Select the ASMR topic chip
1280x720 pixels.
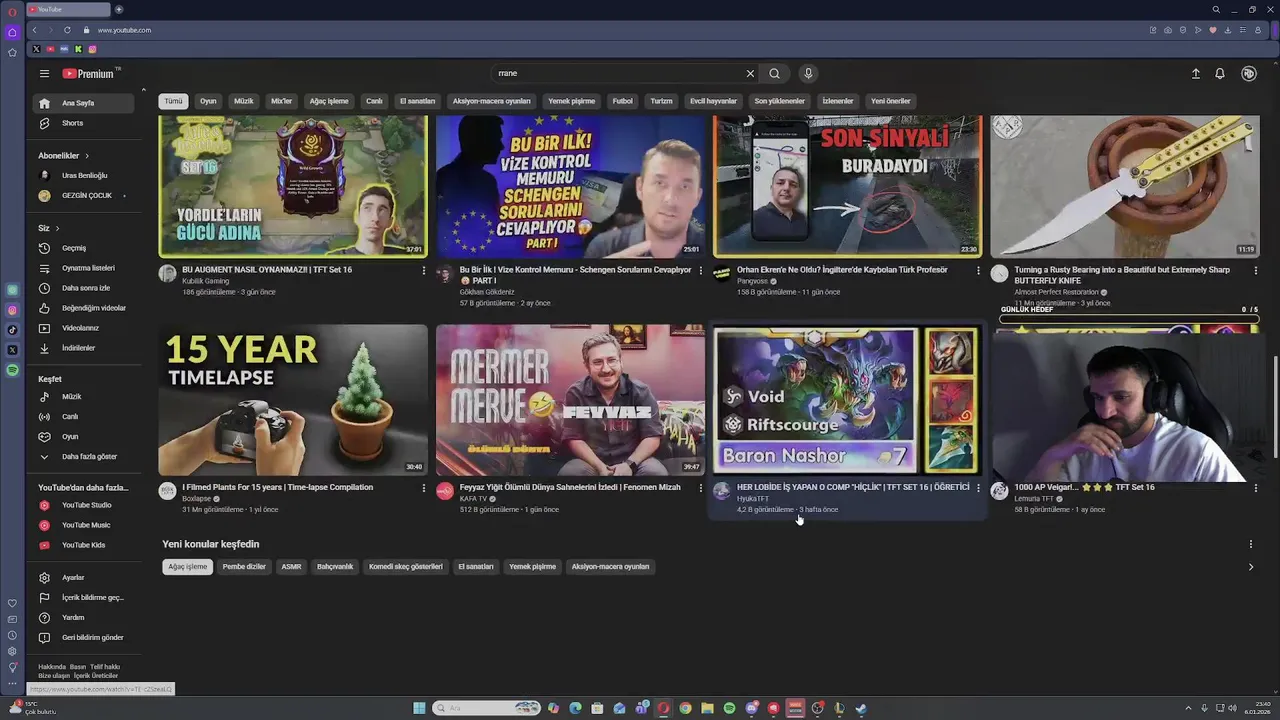[291, 567]
